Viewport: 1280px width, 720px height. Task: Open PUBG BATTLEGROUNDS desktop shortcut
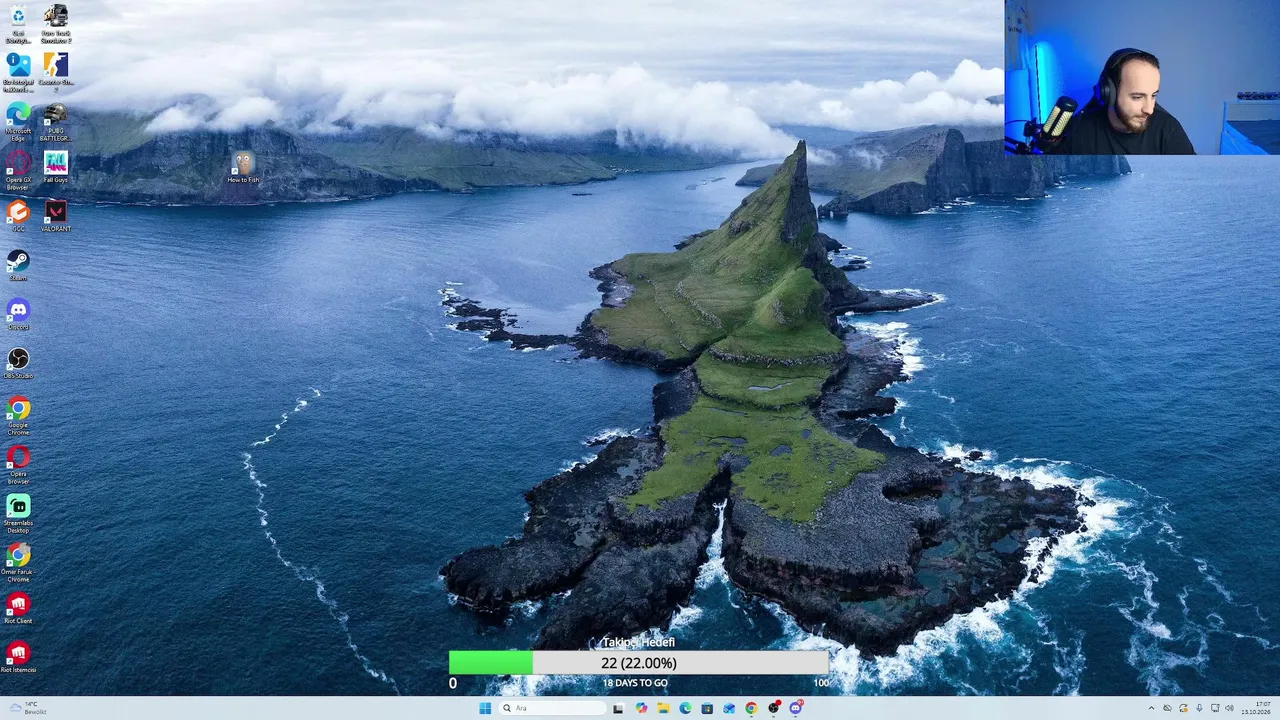pyautogui.click(x=56, y=121)
